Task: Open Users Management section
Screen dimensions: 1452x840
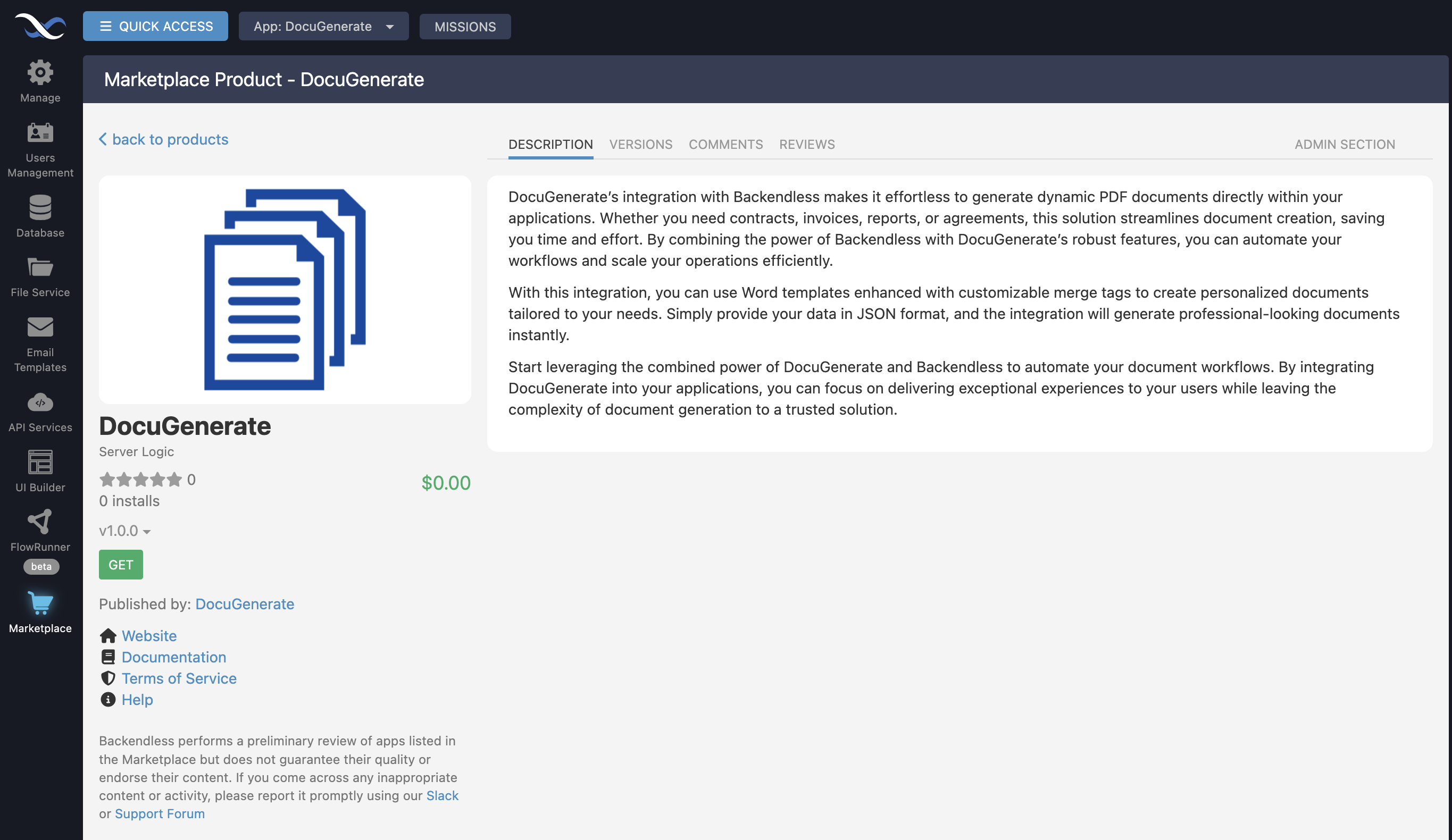Action: pos(40,150)
